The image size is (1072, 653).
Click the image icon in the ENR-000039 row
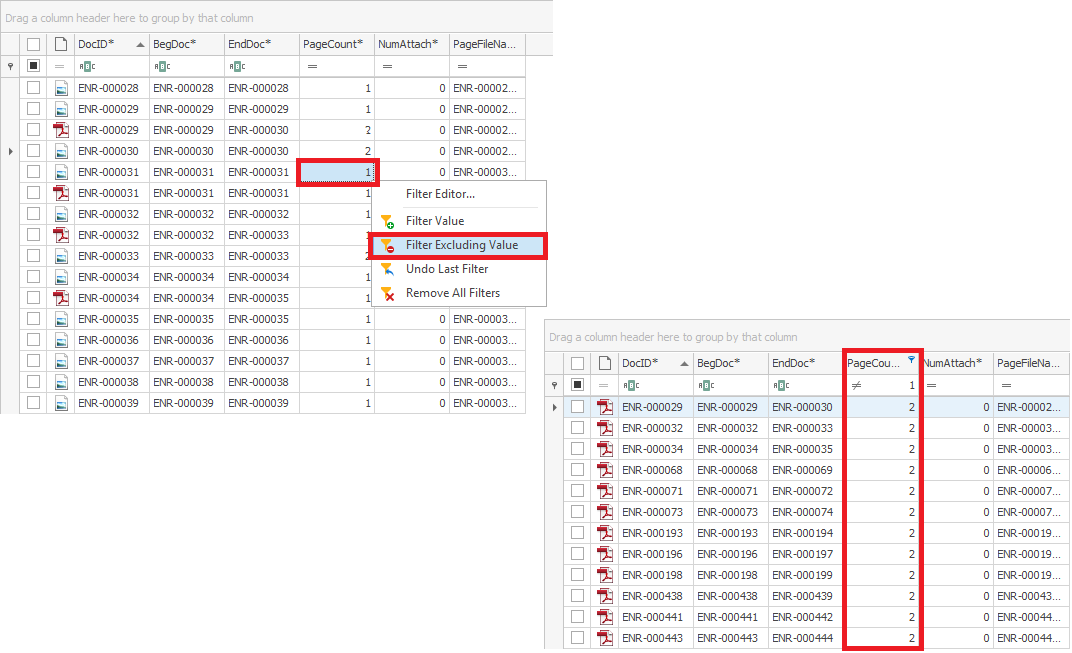61,403
